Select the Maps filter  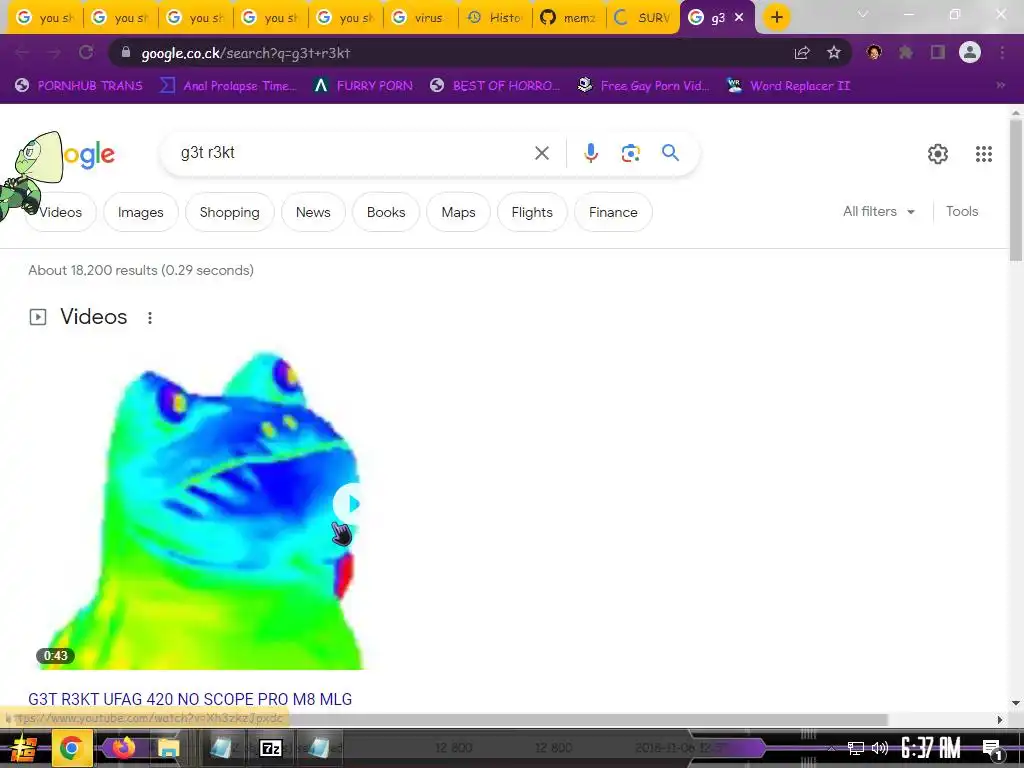tap(458, 212)
